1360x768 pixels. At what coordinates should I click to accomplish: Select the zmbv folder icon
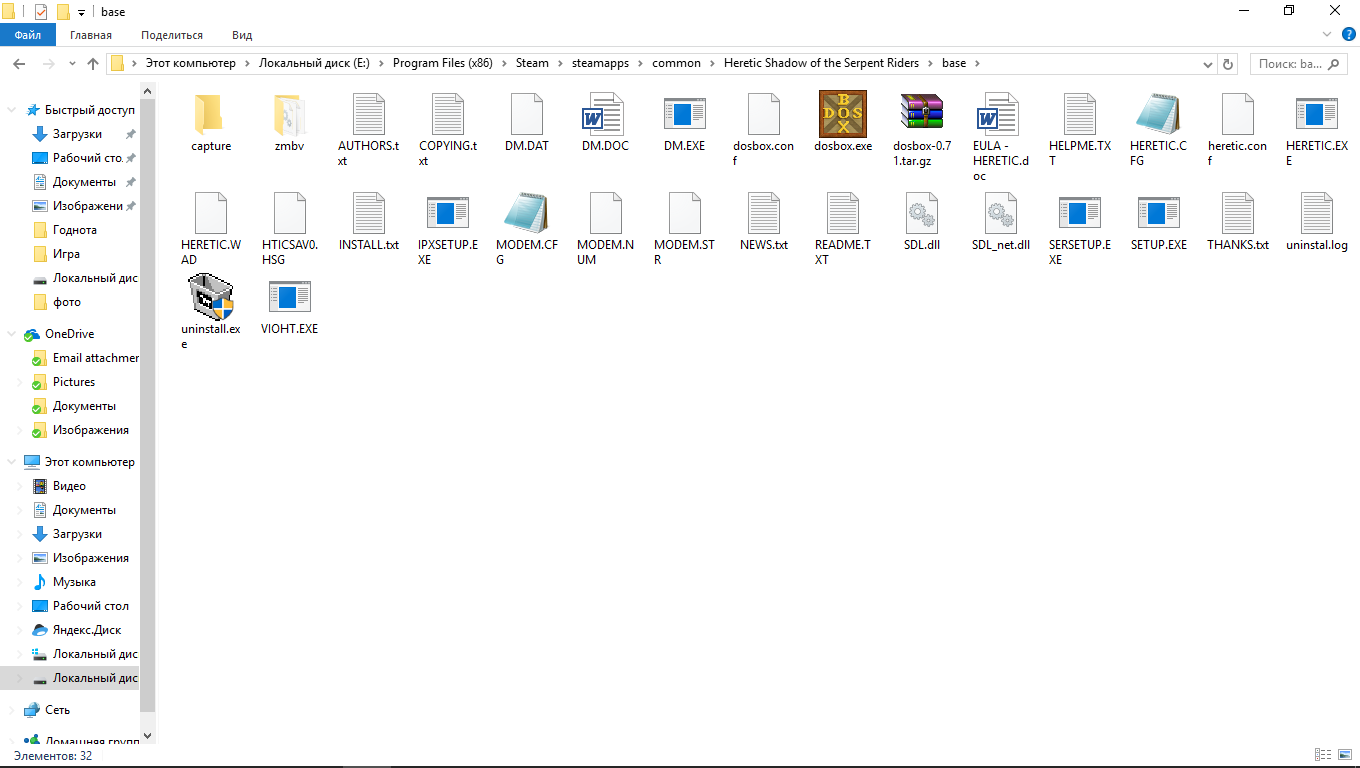(289, 114)
